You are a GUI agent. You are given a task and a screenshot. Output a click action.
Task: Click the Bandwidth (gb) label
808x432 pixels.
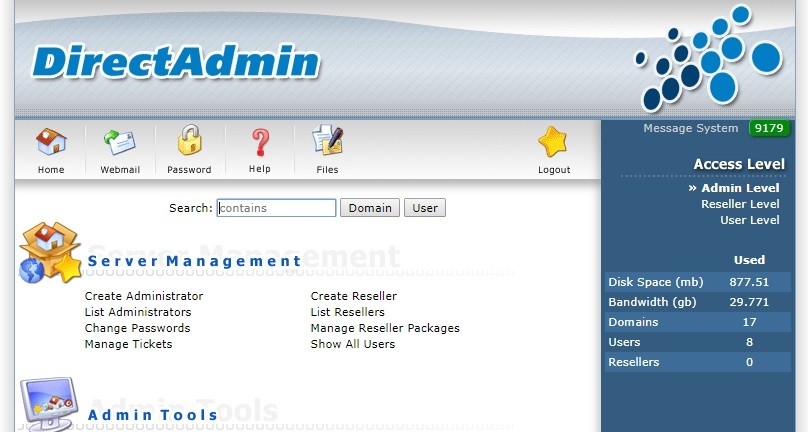click(x=652, y=302)
